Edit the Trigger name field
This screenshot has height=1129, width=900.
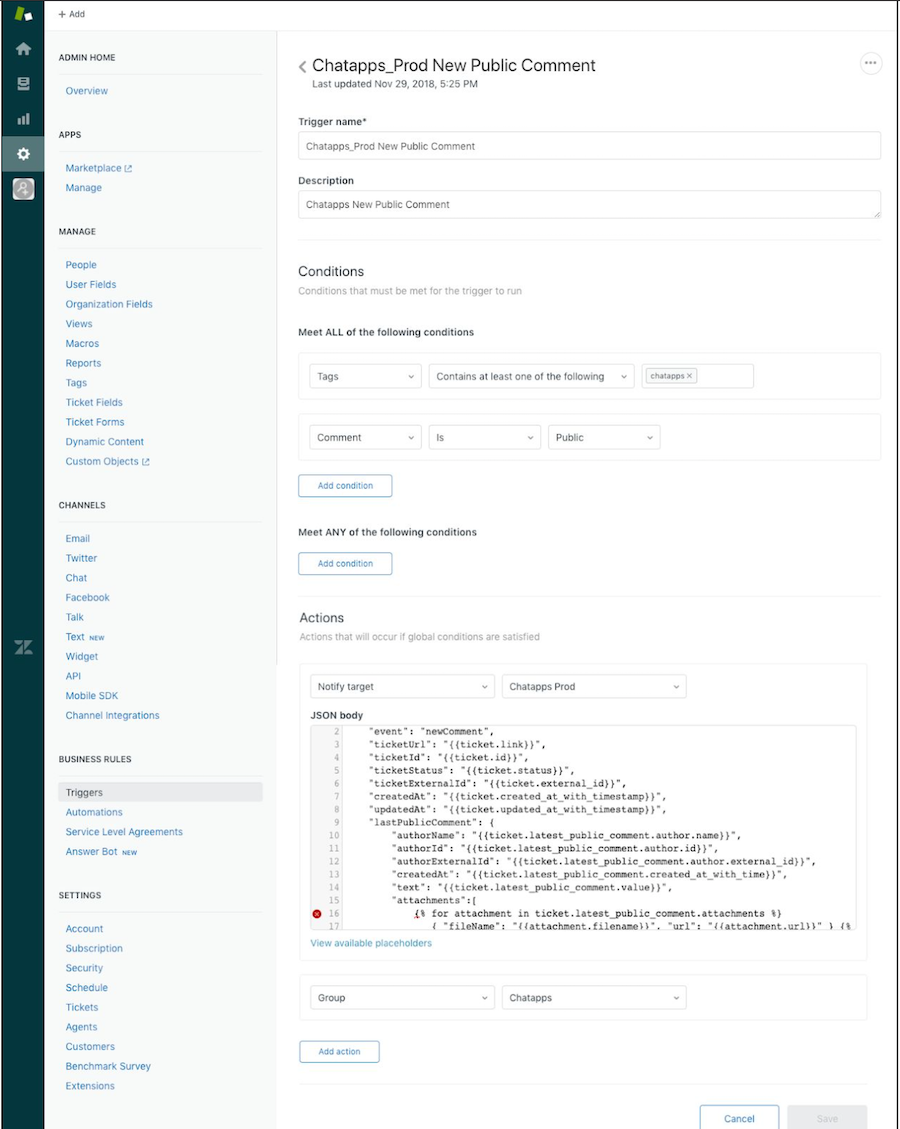point(589,146)
